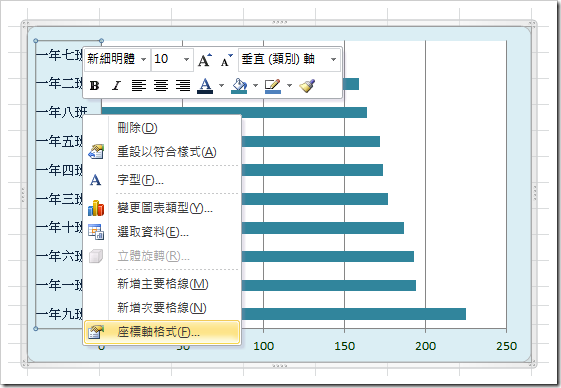This screenshot has height=388, width=561.
Task: Apply shape outline with pencil icon
Action: 273,86
